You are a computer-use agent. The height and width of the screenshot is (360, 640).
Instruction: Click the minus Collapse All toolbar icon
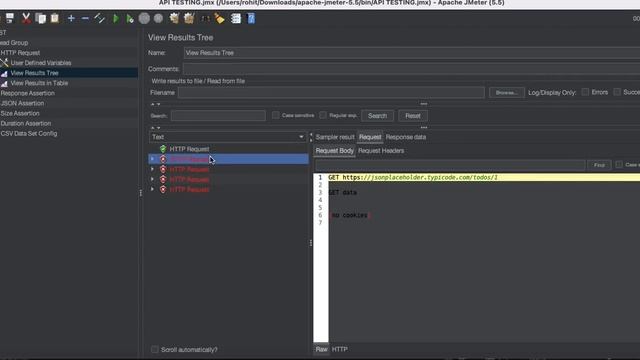coord(85,18)
